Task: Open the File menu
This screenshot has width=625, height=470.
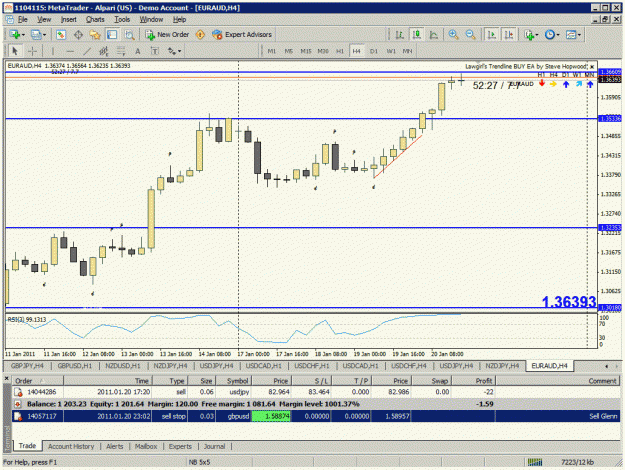Action: (x=23, y=19)
